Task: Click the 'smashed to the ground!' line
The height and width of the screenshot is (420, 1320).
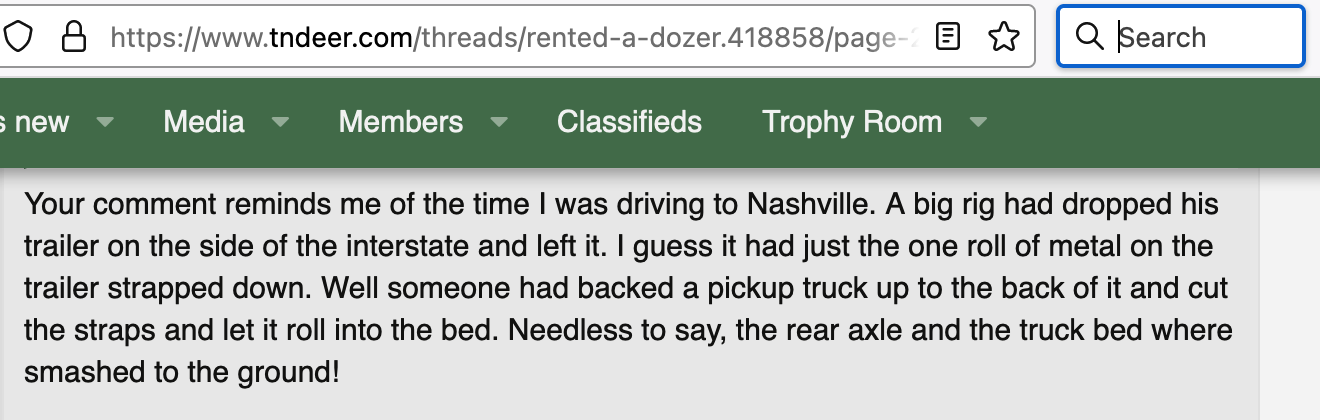Action: (x=182, y=373)
